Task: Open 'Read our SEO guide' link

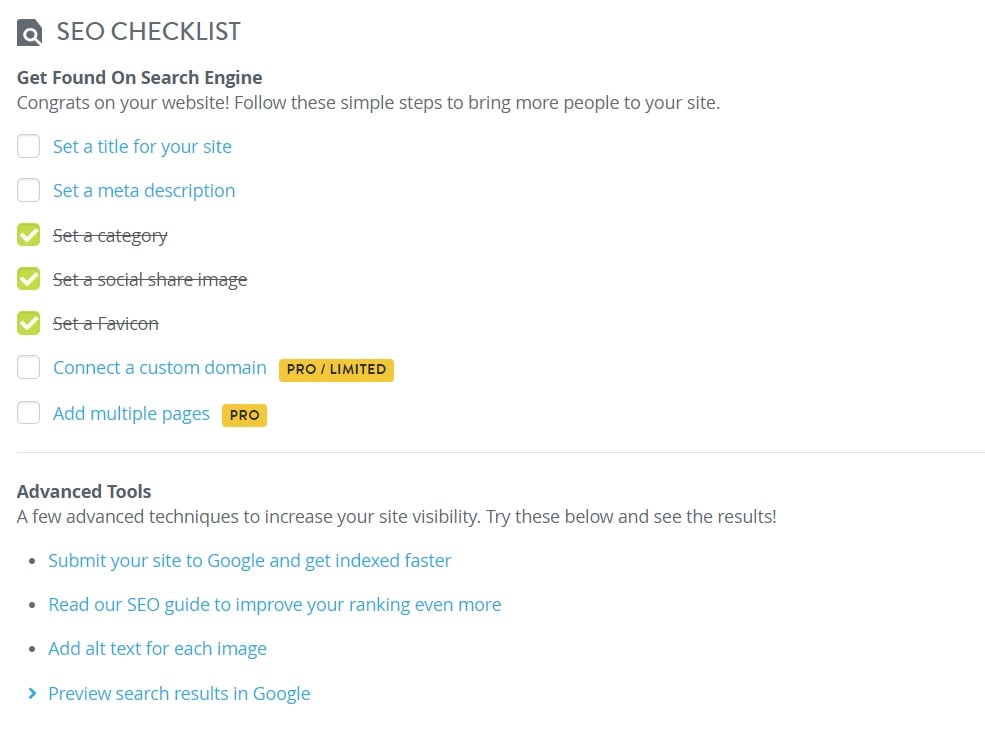Action: coord(275,605)
